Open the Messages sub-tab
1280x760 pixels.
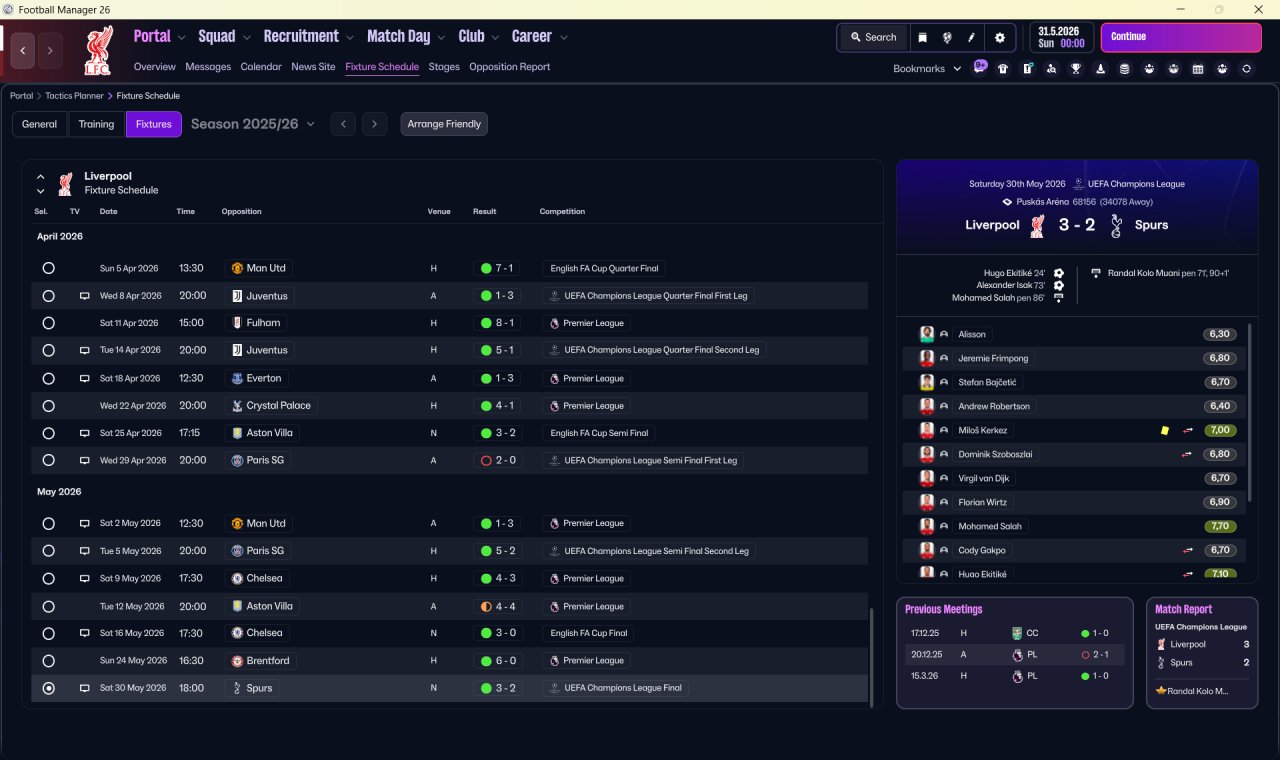click(208, 67)
